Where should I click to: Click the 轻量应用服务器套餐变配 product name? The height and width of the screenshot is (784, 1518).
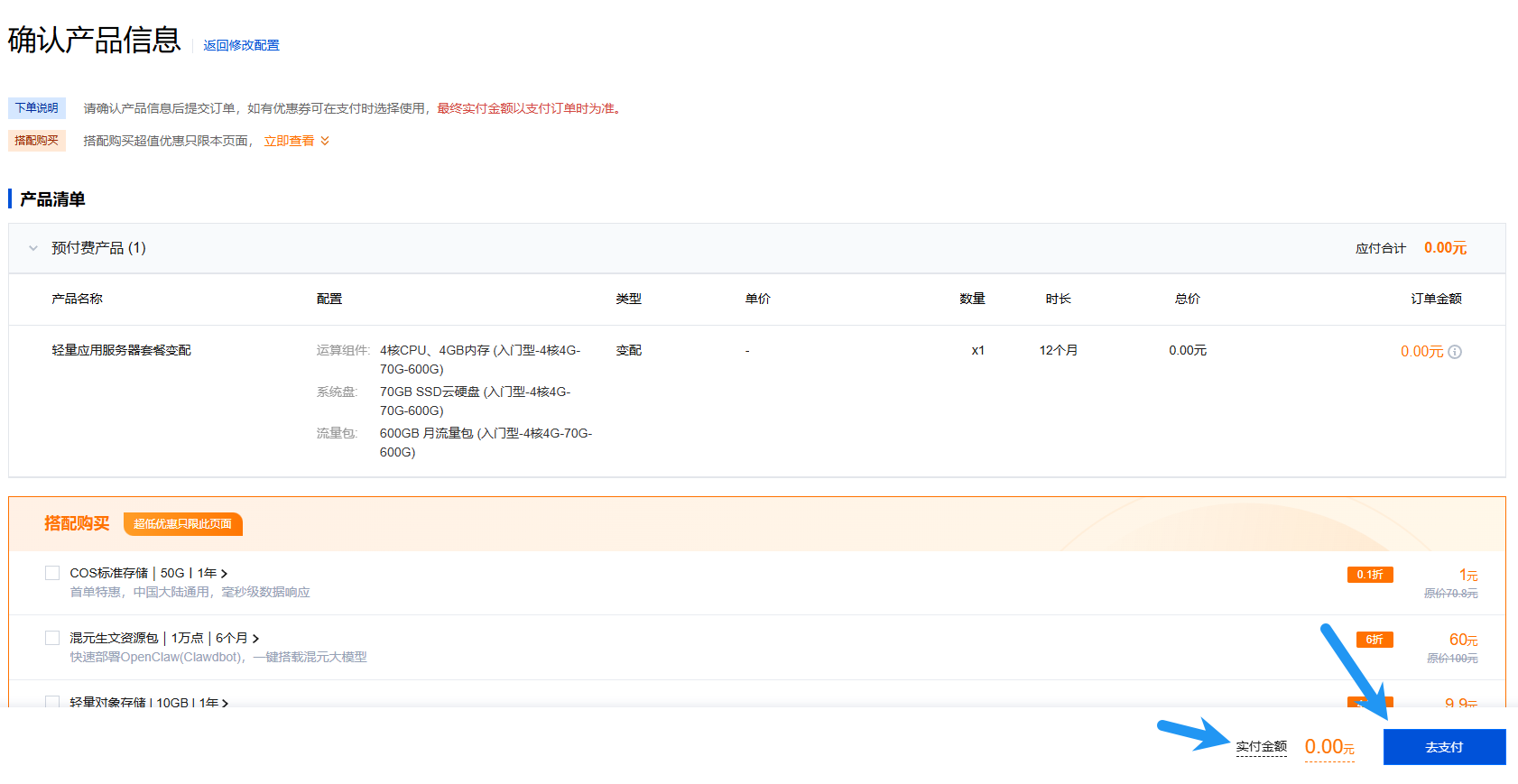pyautogui.click(x=121, y=350)
